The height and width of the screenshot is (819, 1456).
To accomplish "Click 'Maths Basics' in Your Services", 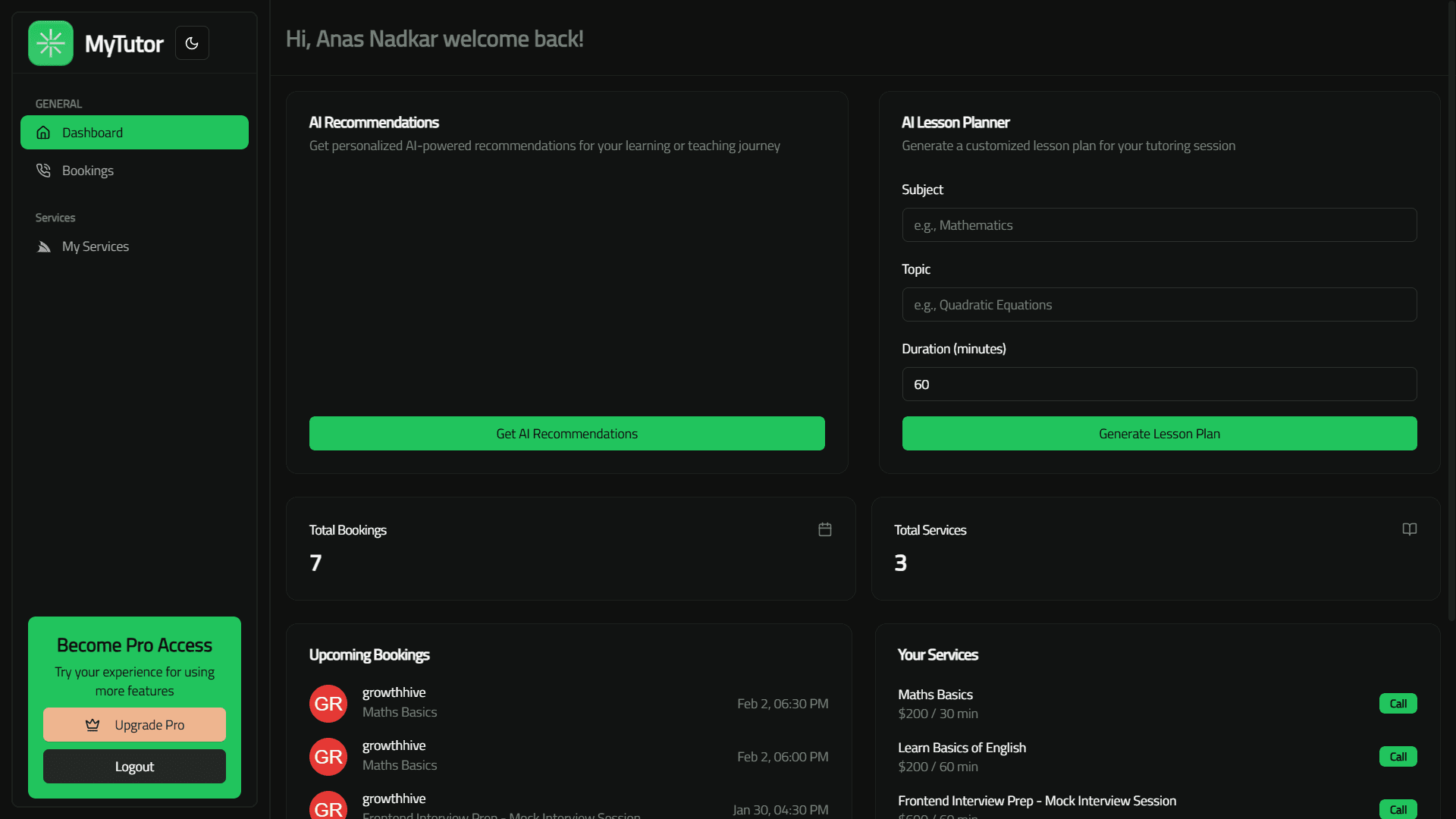I will tap(935, 695).
